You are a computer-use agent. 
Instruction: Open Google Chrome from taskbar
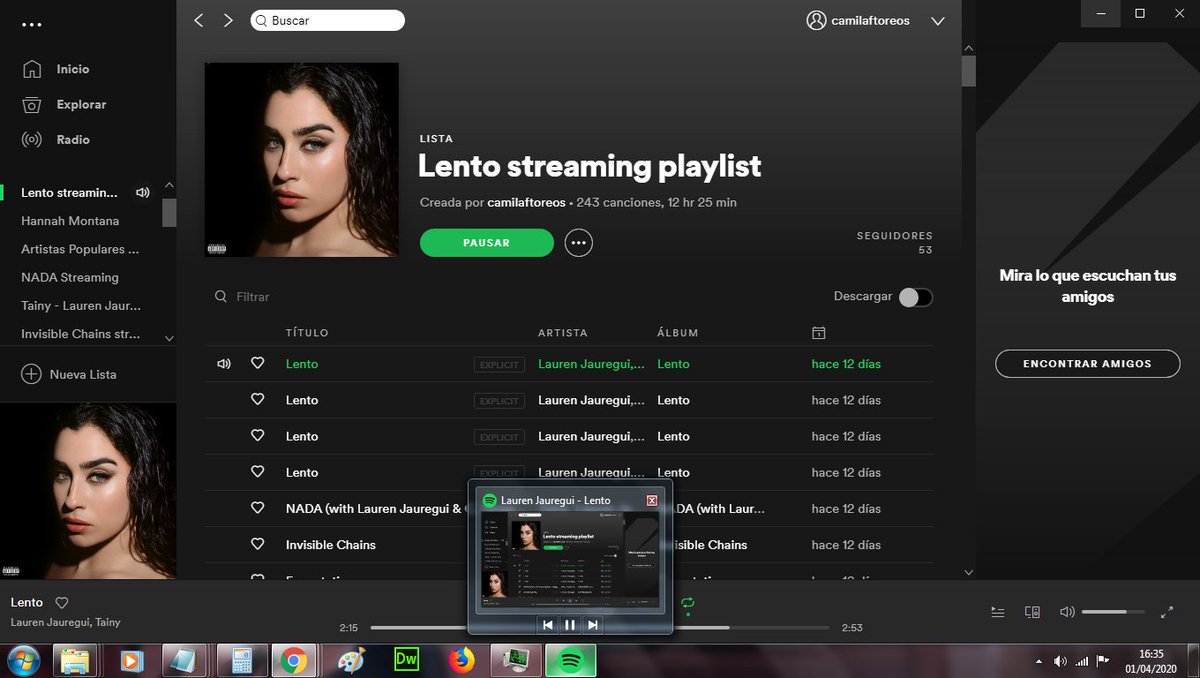[x=293, y=660]
